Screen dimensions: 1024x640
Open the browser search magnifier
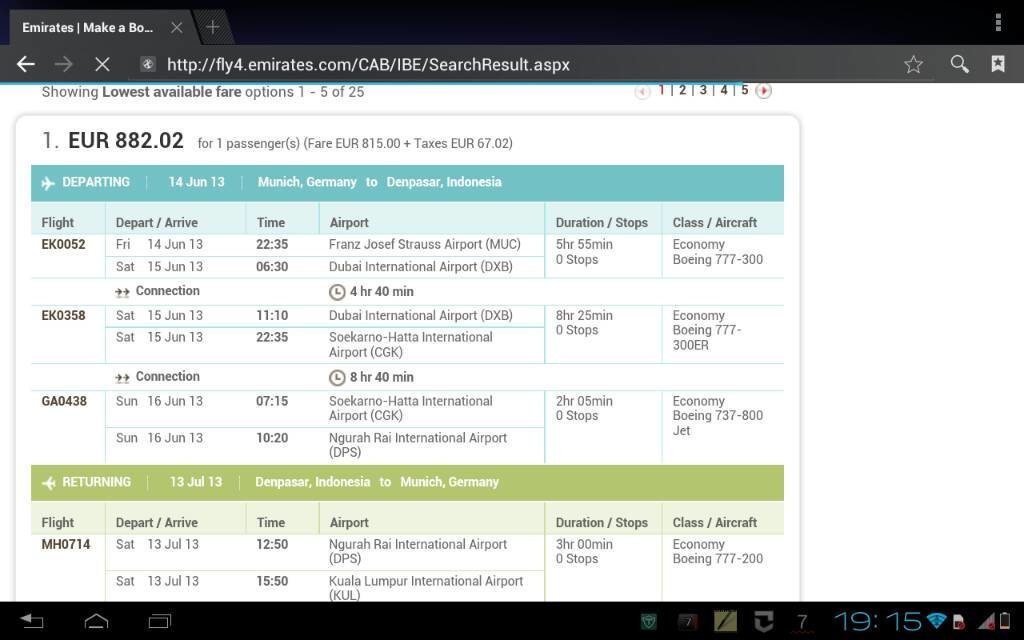click(959, 63)
